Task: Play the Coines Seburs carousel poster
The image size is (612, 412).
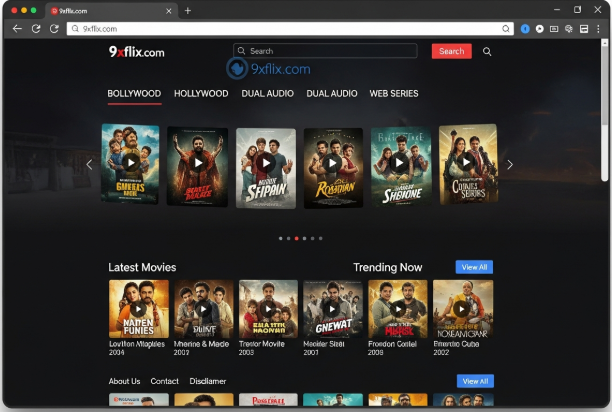Action: click(466, 161)
